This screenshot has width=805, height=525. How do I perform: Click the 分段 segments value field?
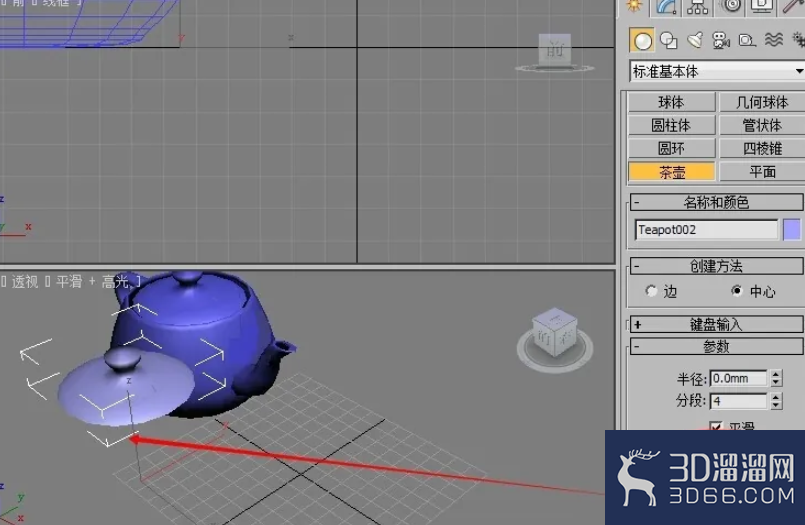738,401
